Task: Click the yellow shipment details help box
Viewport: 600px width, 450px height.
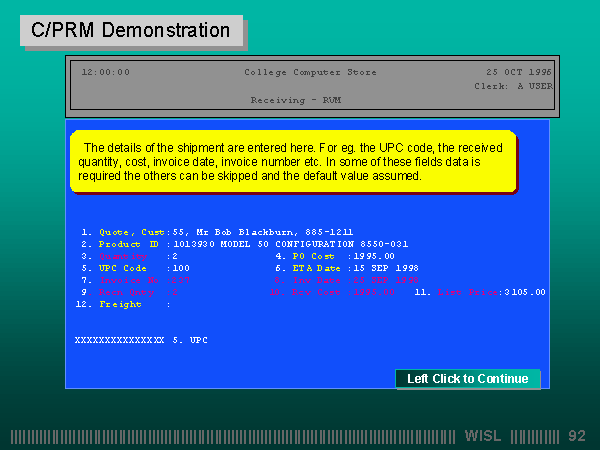Action: pos(293,161)
